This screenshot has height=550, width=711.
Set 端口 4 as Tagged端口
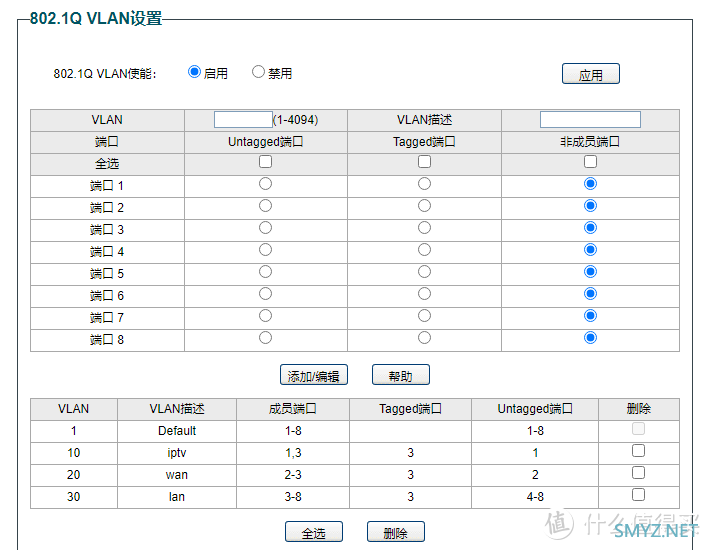[x=424, y=250]
